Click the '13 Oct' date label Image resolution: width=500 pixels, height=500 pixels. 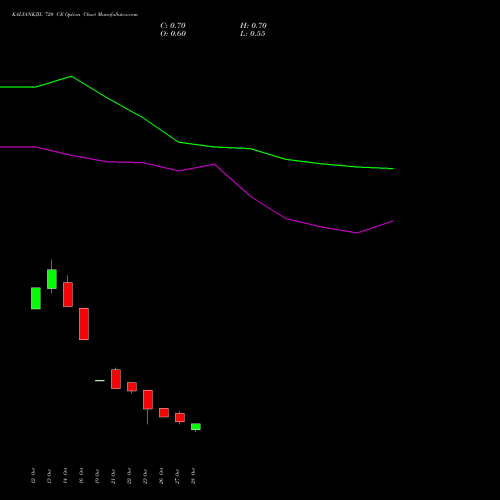pyautogui.click(x=49, y=476)
